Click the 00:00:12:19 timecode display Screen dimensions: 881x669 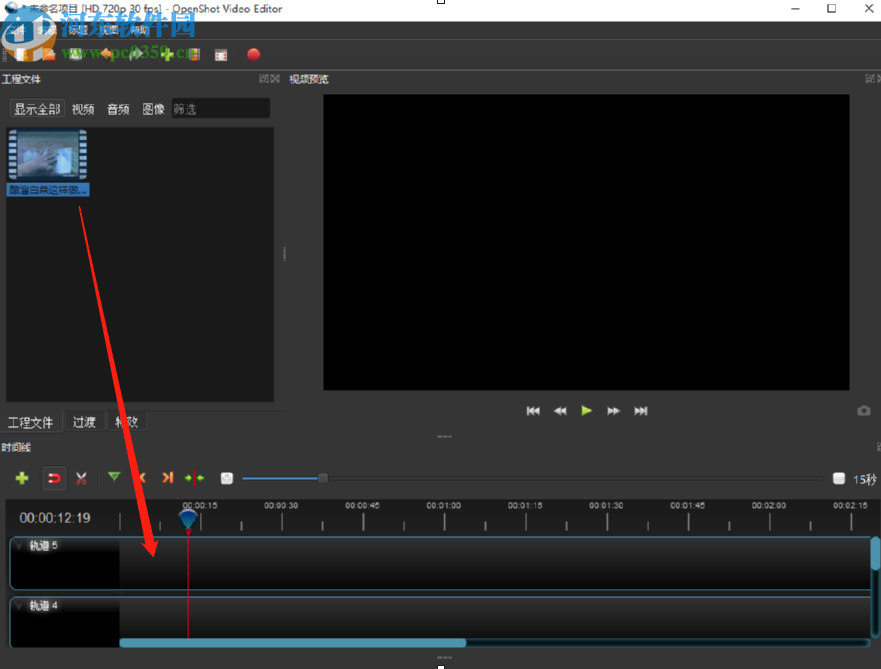tap(55, 518)
